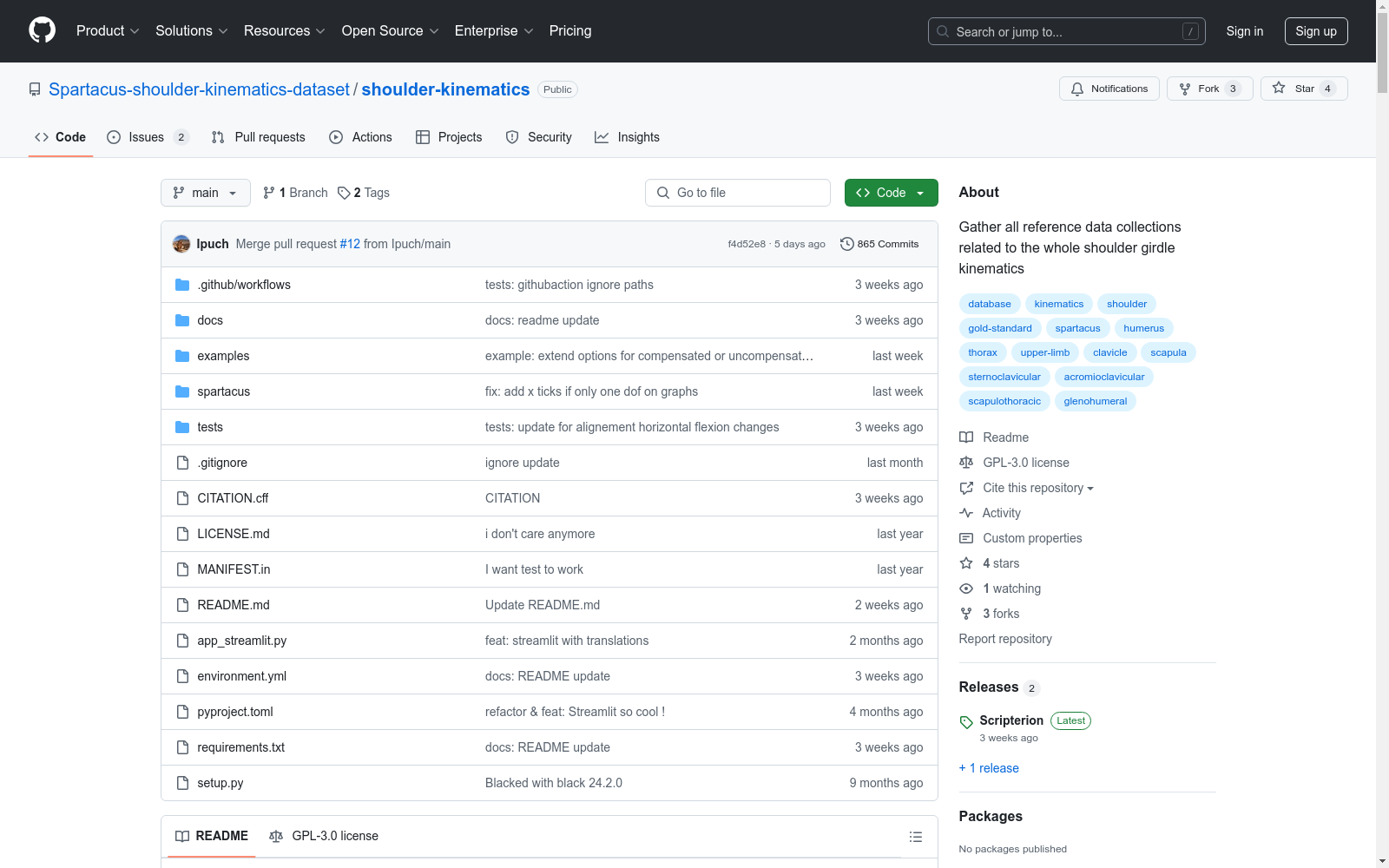
Task: Select the README tab below file list
Action: point(212,836)
